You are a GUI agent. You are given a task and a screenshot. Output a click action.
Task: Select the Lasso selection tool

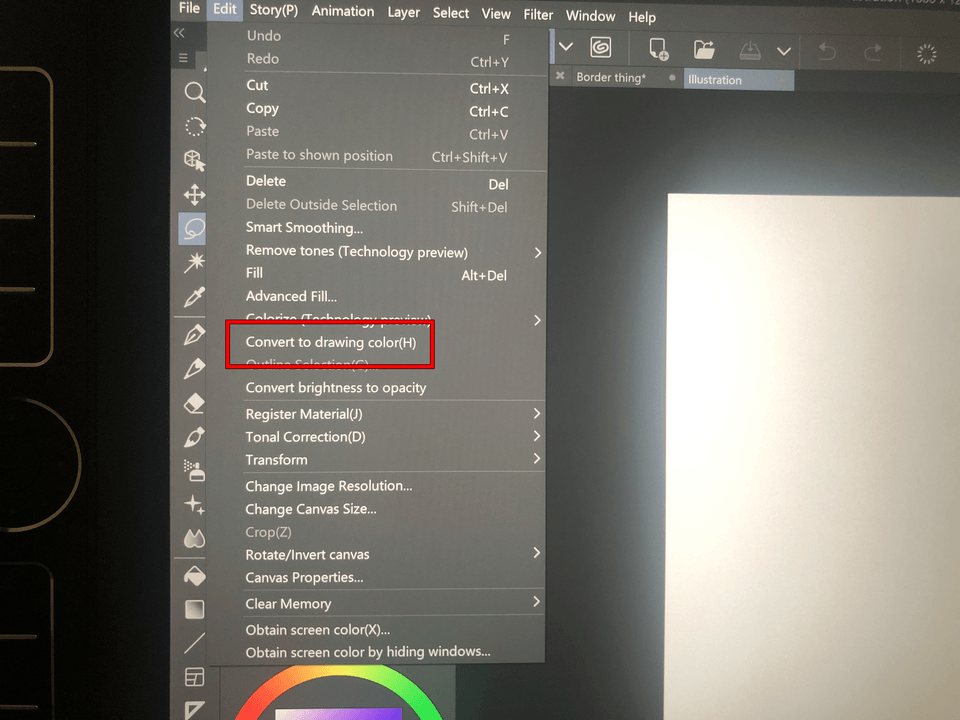193,229
